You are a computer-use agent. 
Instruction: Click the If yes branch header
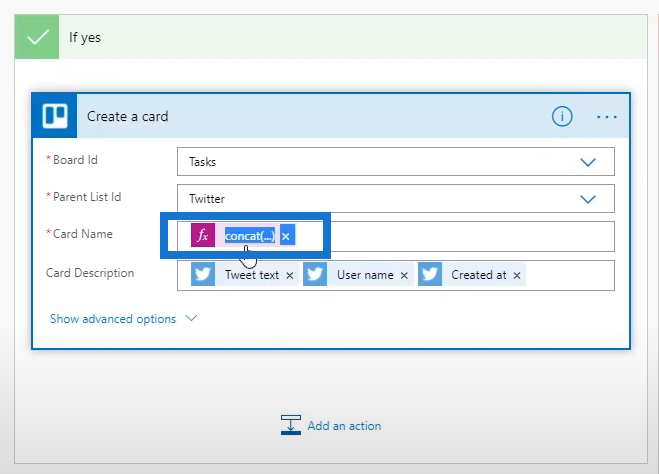[331, 37]
